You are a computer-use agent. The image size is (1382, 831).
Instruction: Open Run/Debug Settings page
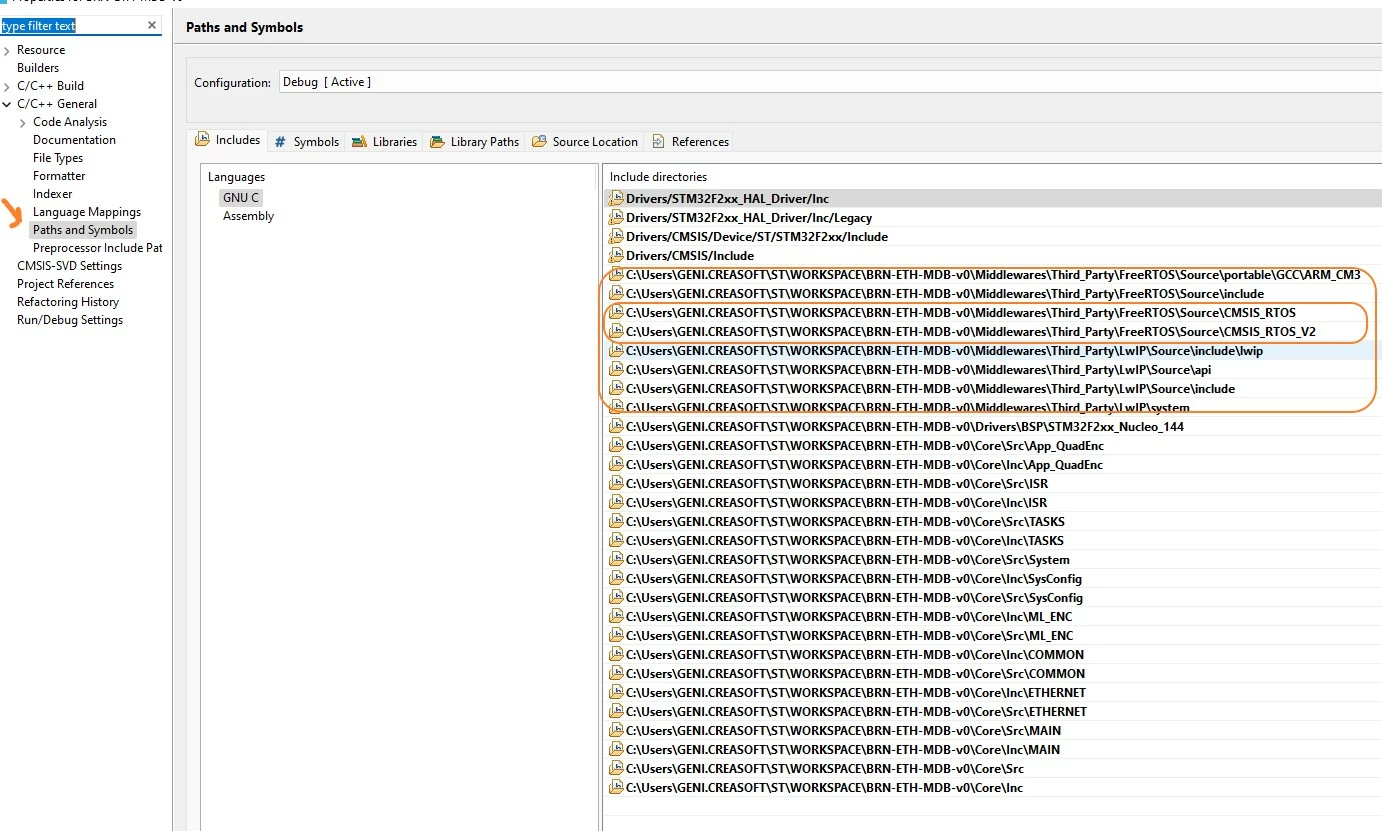pyautogui.click(x=70, y=320)
